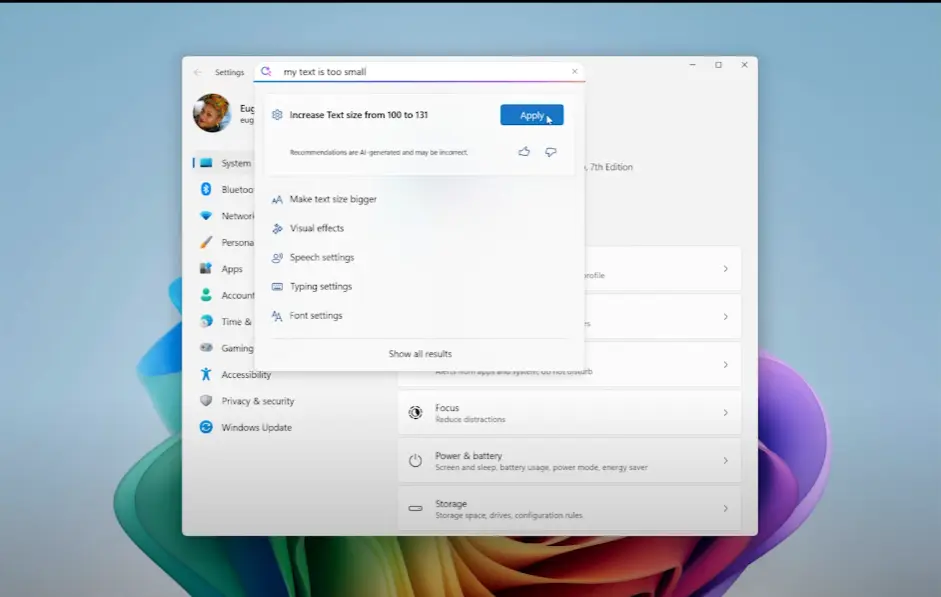Click the Focus icon

point(415,413)
